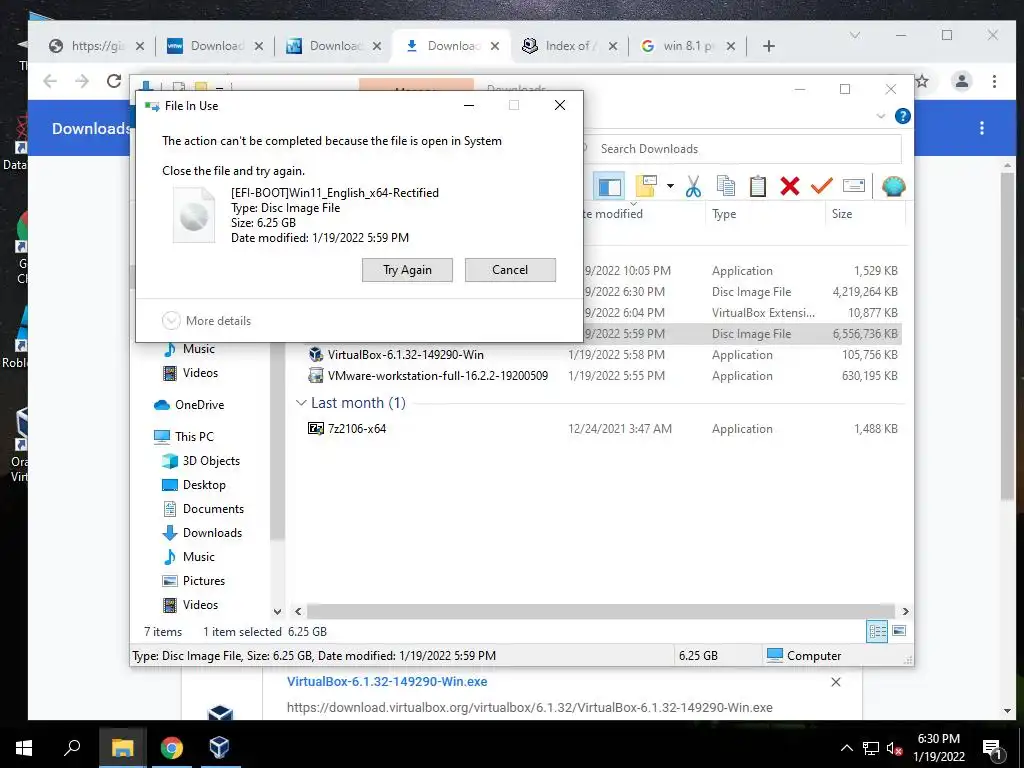1024x768 pixels.
Task: Click the Search Downloads field
Action: click(x=744, y=149)
